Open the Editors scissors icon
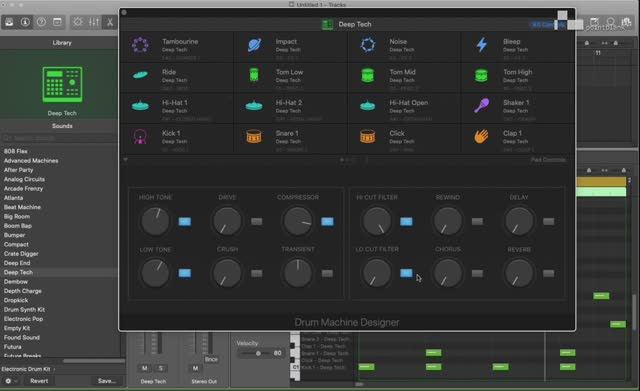The image size is (640, 391). tap(110, 22)
